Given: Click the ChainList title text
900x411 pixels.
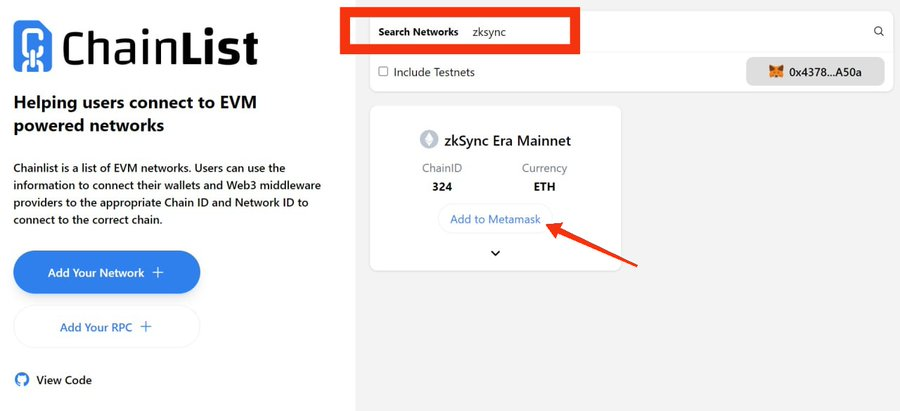Looking at the screenshot, I should [x=160, y=47].
